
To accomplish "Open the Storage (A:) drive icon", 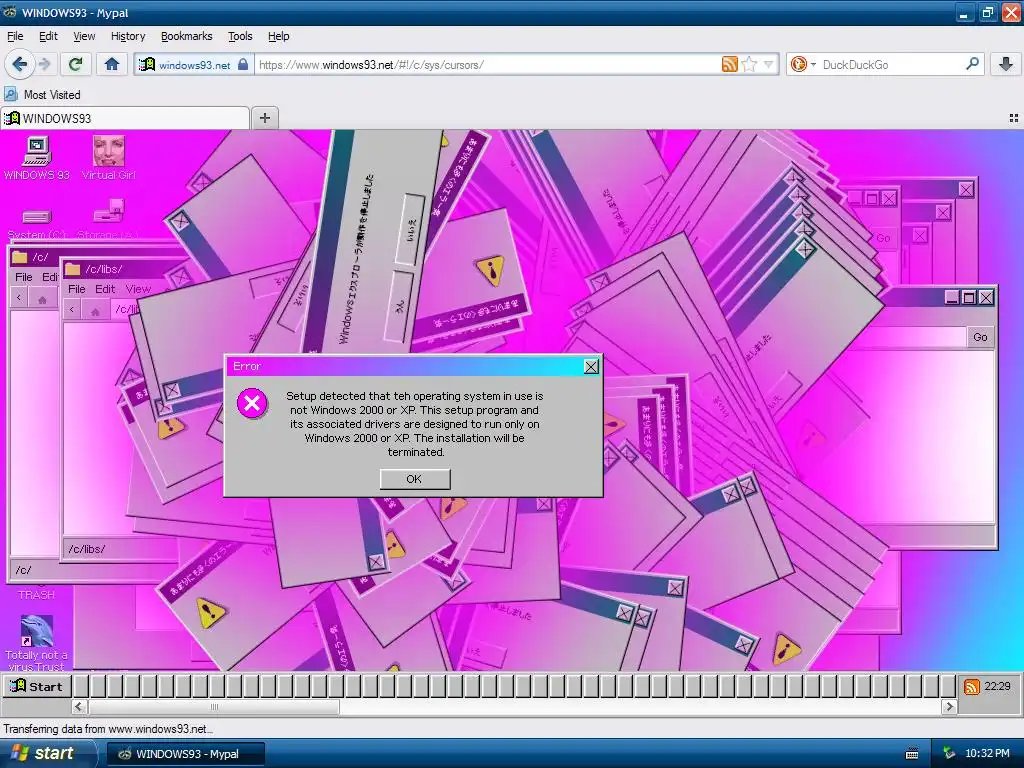I will (x=107, y=219).
